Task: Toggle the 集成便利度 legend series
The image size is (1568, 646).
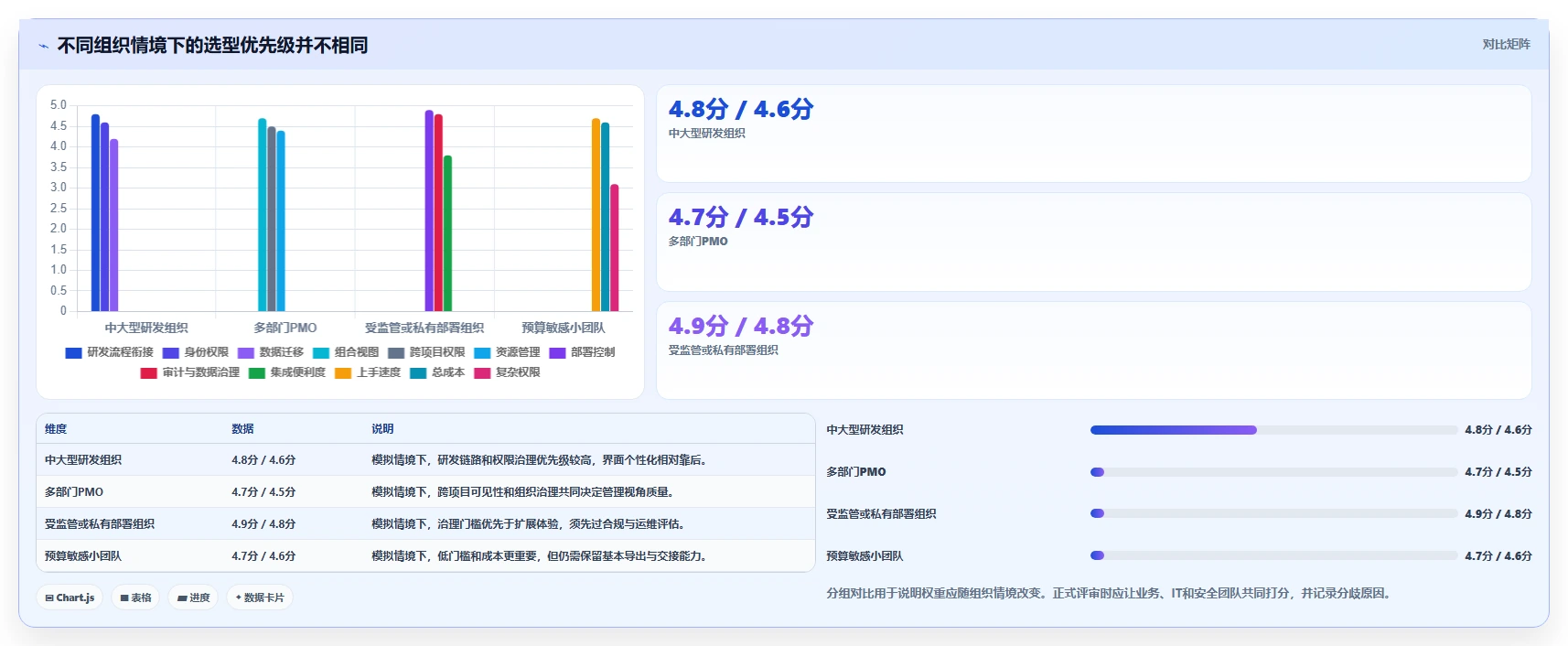Action: pos(287,372)
